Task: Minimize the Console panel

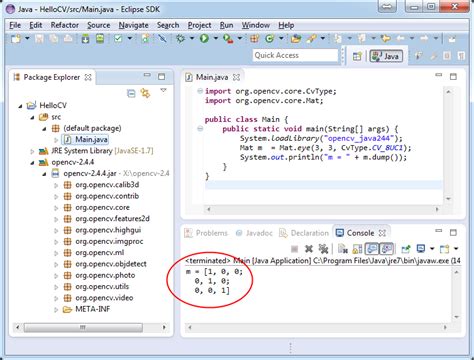Action: (x=439, y=231)
